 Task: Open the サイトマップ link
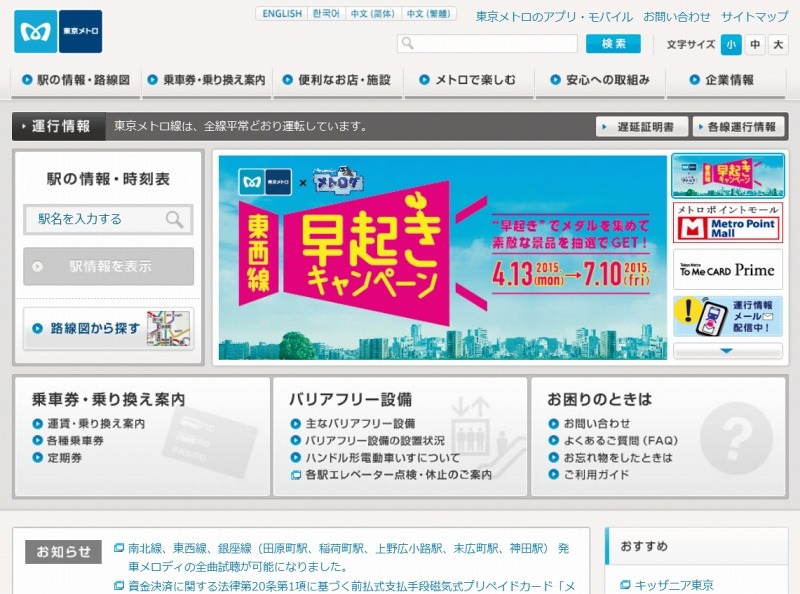pyautogui.click(x=754, y=17)
